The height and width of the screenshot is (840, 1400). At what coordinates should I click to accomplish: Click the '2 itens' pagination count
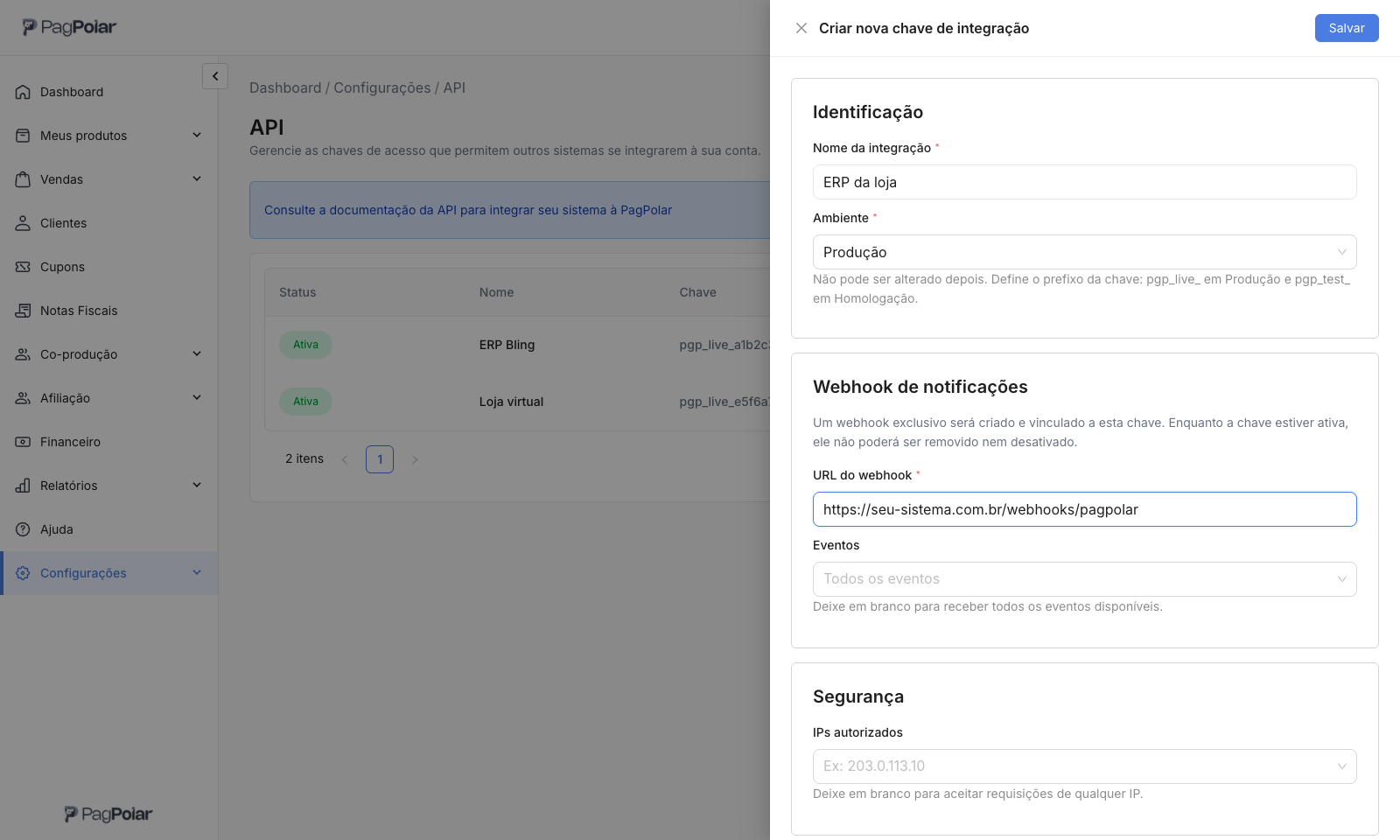tap(304, 458)
